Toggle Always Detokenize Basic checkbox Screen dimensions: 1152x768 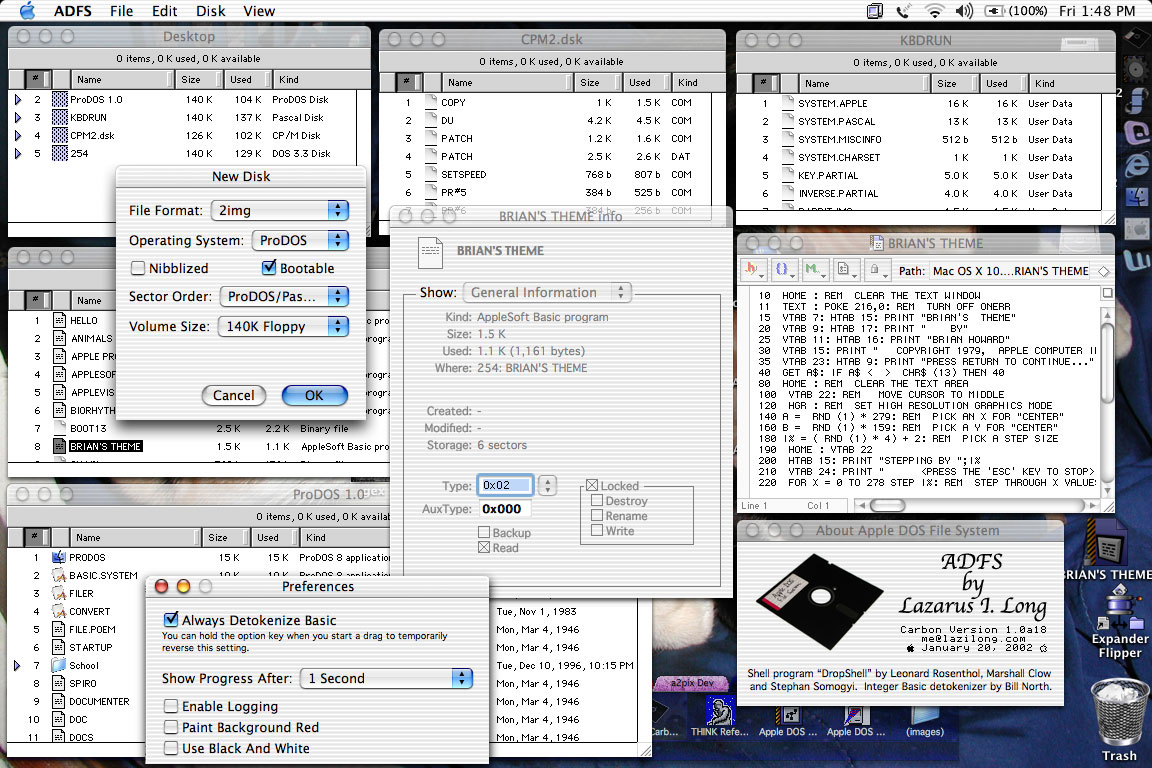click(x=171, y=620)
